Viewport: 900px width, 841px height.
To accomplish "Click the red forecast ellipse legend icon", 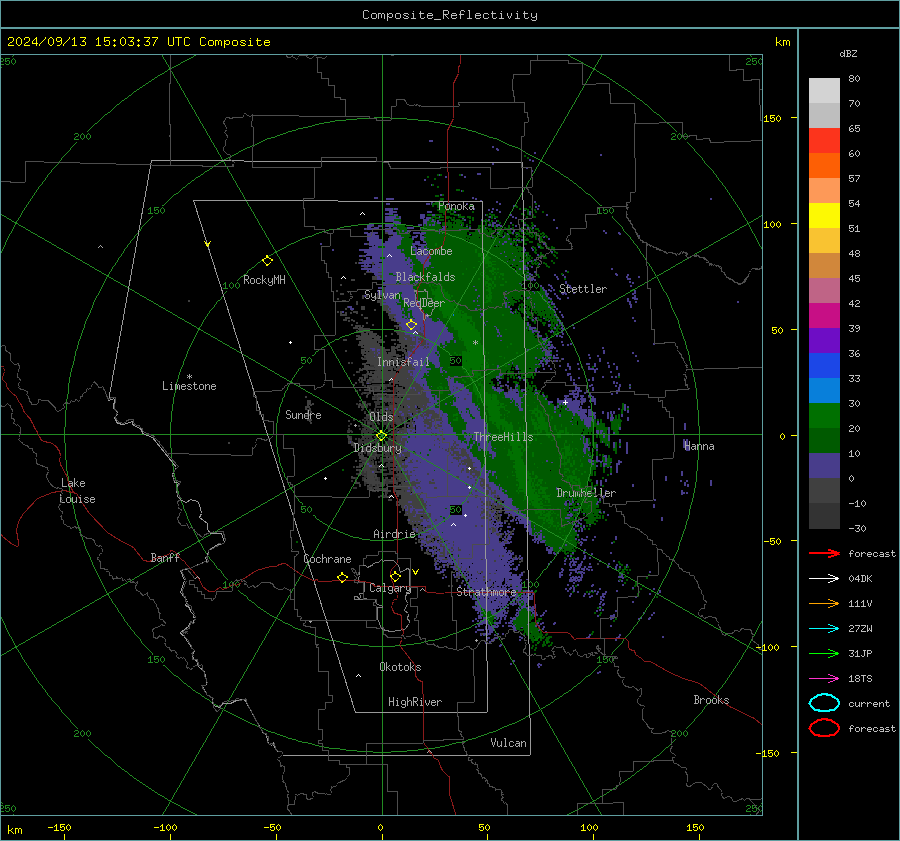I will click(x=824, y=728).
